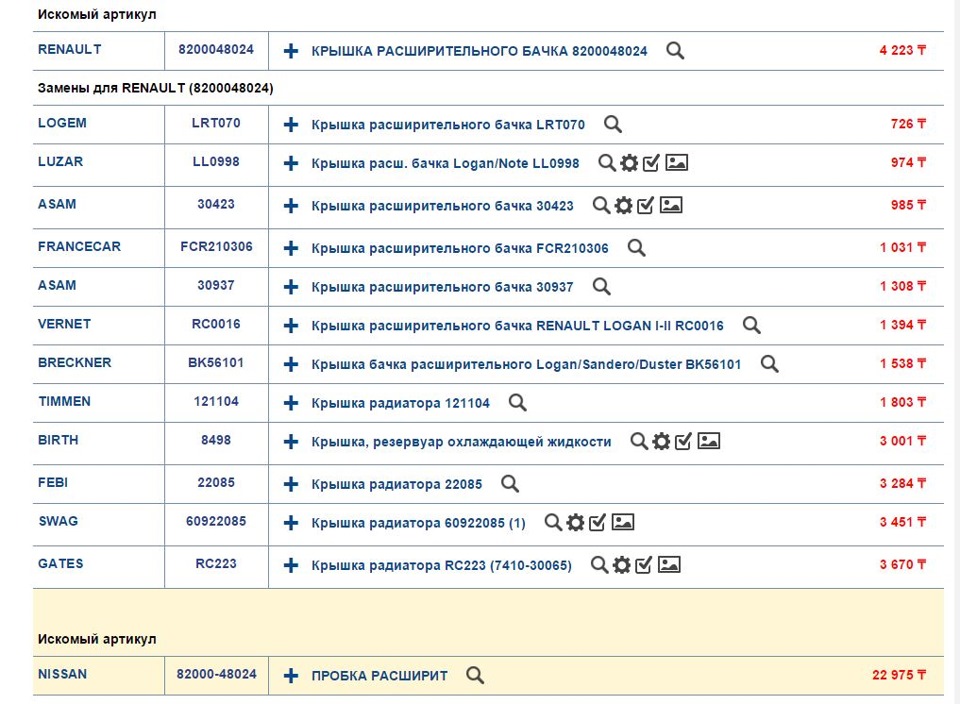Screen dimensions: 960x704
Task: Open Крышка расширительного бачка LRT070 link
Action: 448,125
